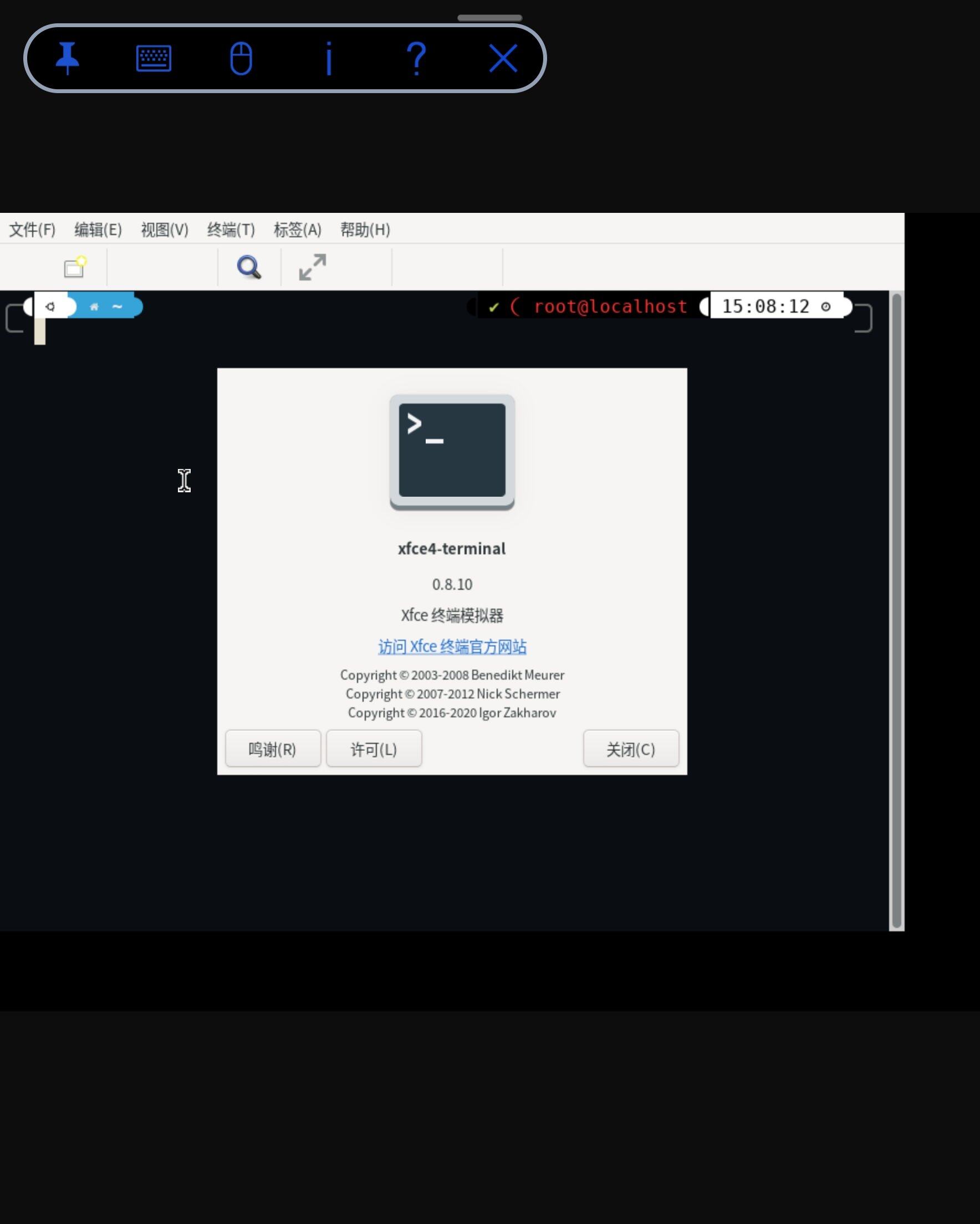This screenshot has height=1224, width=980.
Task: Open the 访问 Xfce 终端官方网站 link
Action: point(452,646)
